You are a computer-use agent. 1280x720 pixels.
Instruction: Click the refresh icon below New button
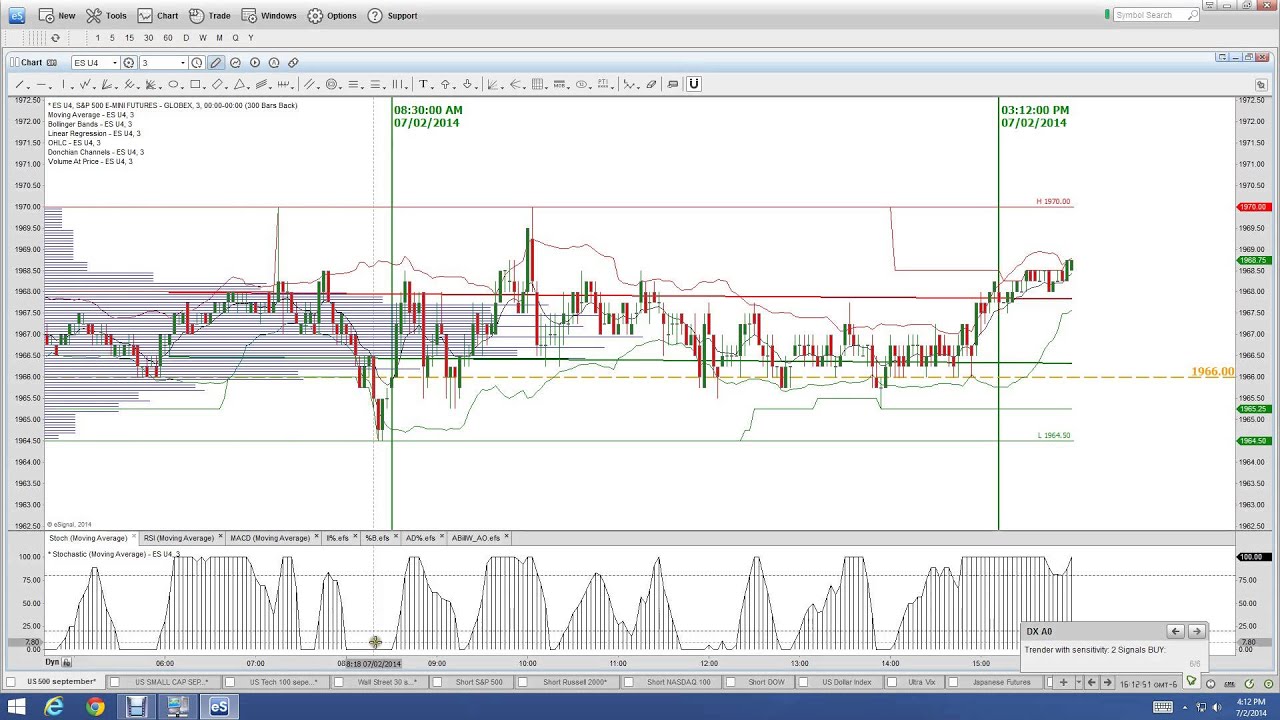pos(55,38)
